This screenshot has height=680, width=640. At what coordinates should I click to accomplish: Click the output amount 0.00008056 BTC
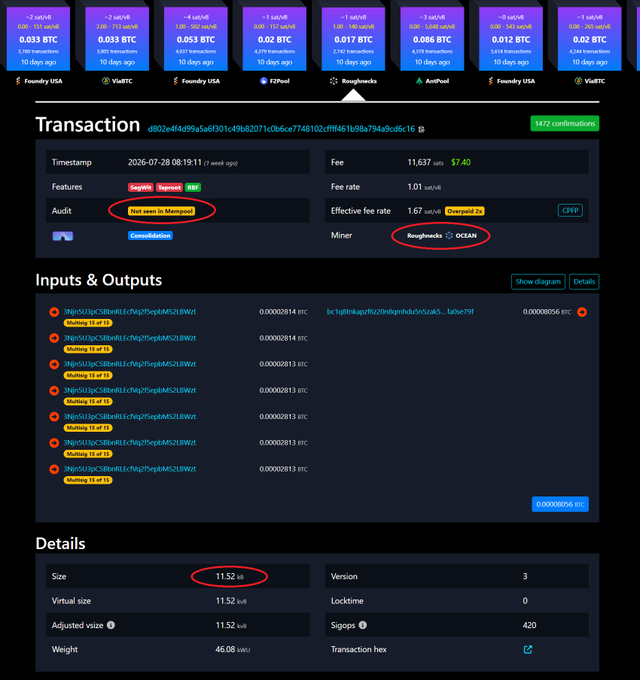[547, 312]
